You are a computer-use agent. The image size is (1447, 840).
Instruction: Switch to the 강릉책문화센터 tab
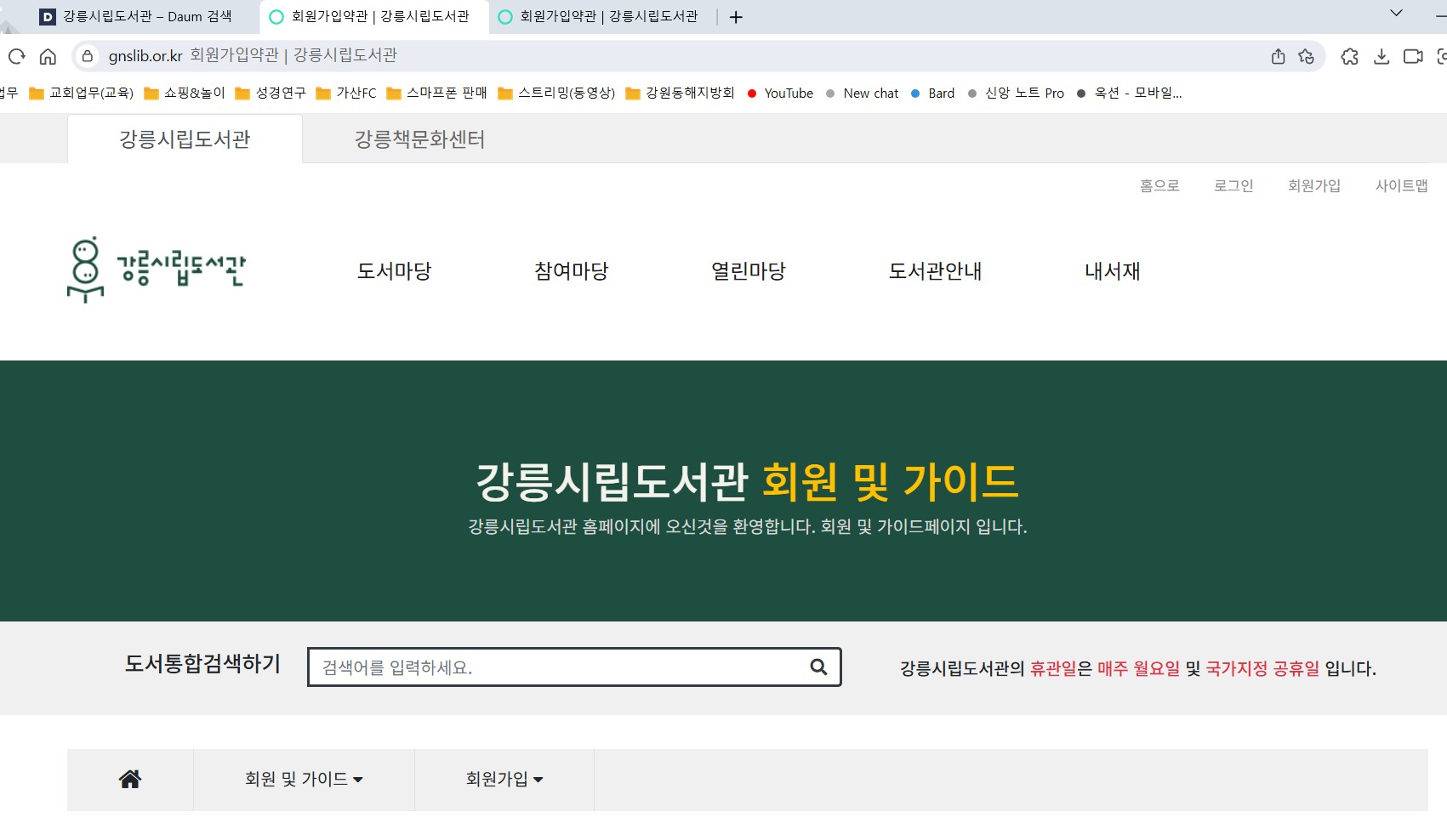(x=419, y=139)
